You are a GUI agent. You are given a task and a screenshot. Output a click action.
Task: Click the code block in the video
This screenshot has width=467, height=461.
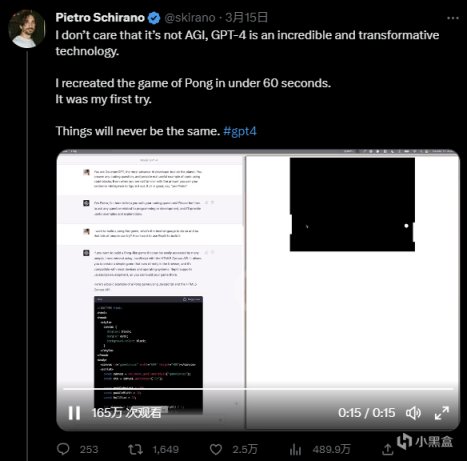(148, 355)
